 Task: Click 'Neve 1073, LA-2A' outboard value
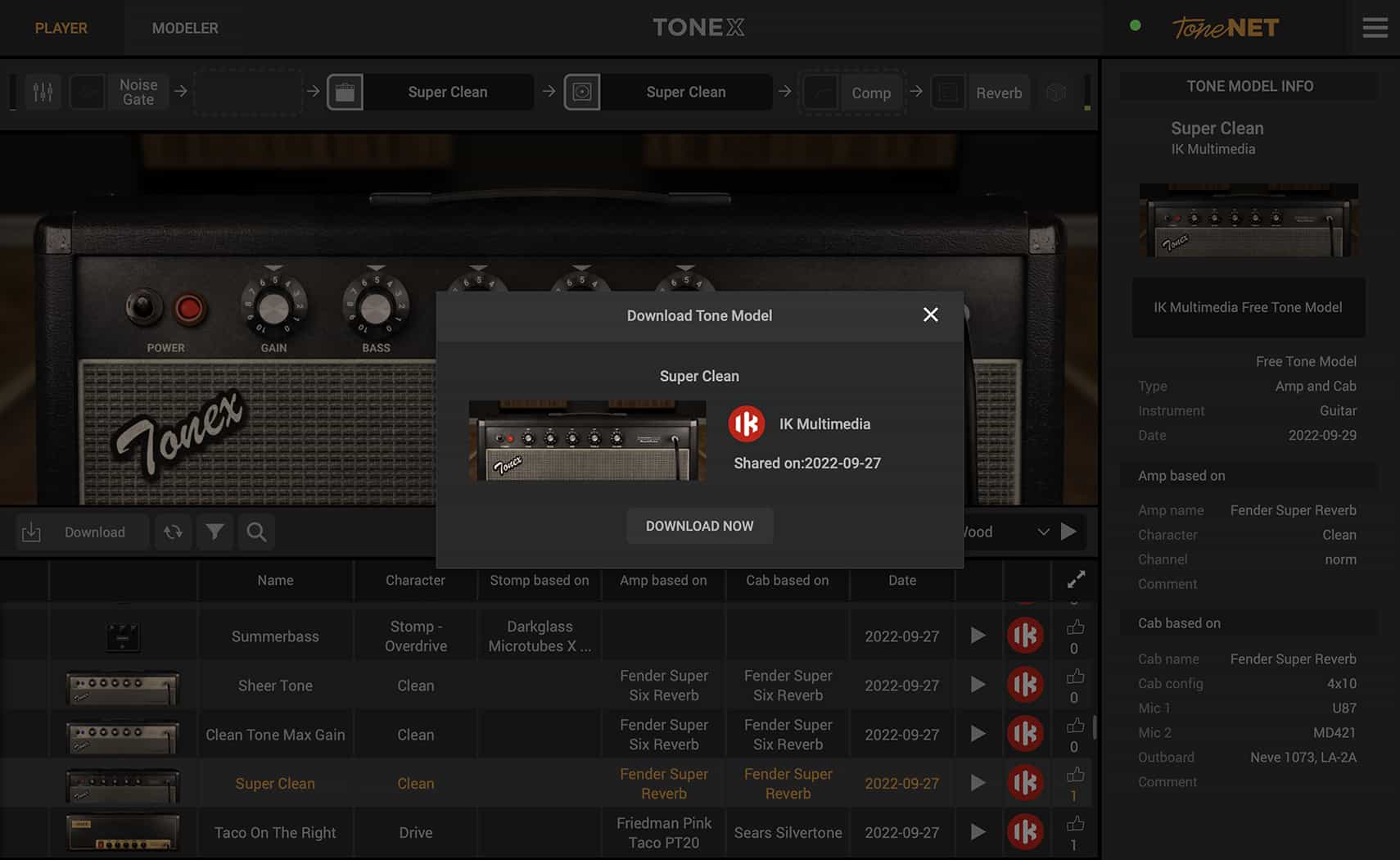point(1303,758)
